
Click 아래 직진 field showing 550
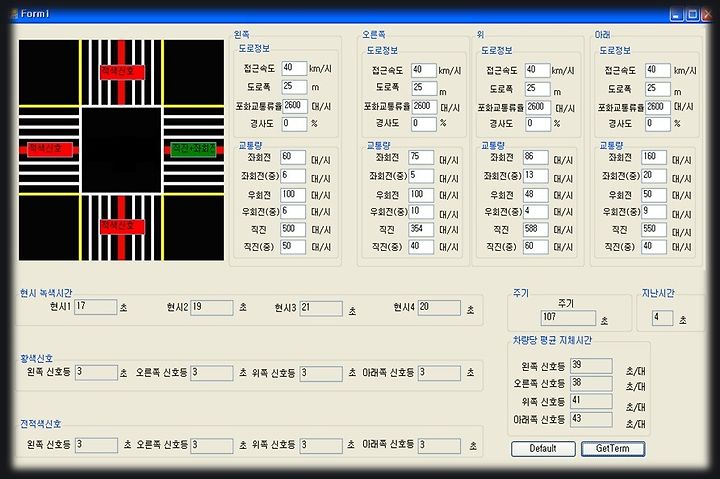[x=654, y=229]
